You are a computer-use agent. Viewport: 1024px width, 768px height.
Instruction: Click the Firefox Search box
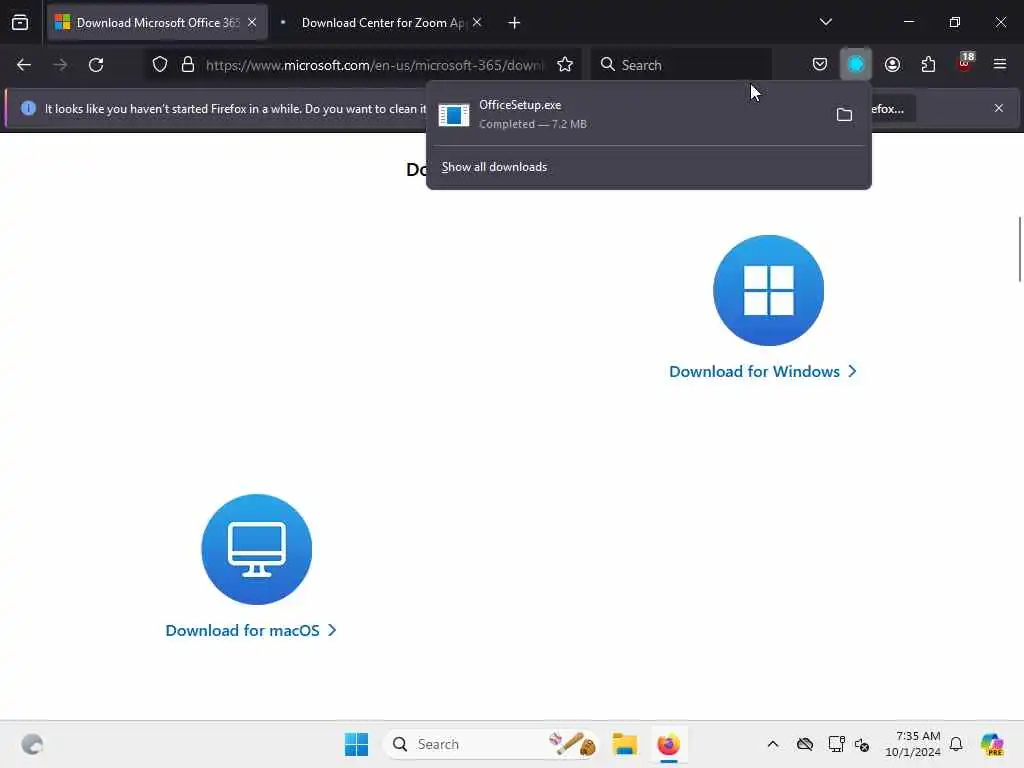pos(681,65)
